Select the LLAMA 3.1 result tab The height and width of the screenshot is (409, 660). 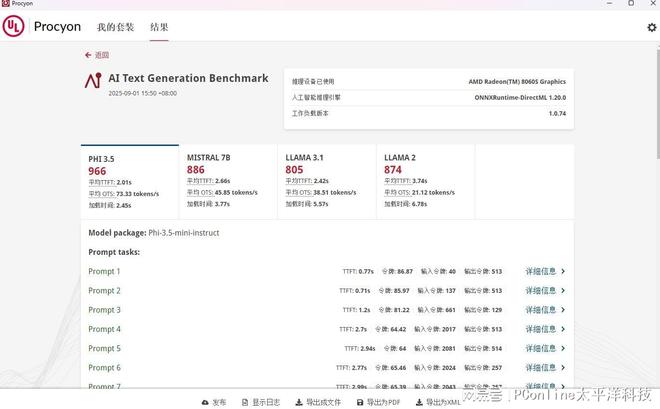click(327, 182)
